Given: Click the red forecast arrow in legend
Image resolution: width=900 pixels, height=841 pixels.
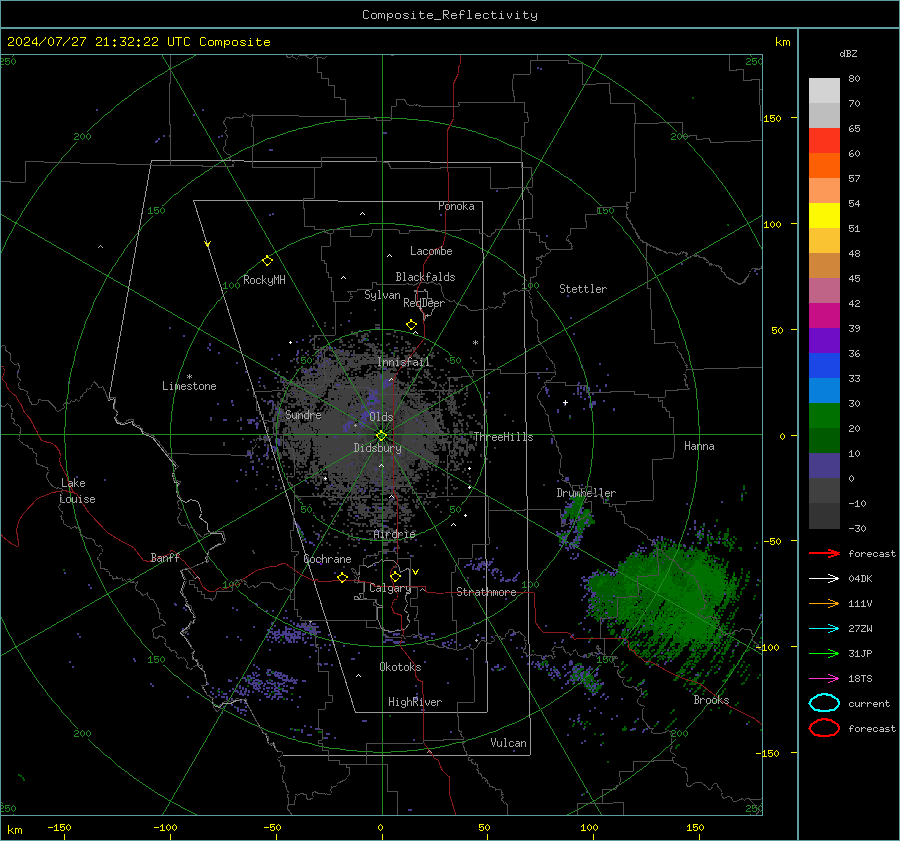Looking at the screenshot, I should [x=824, y=553].
